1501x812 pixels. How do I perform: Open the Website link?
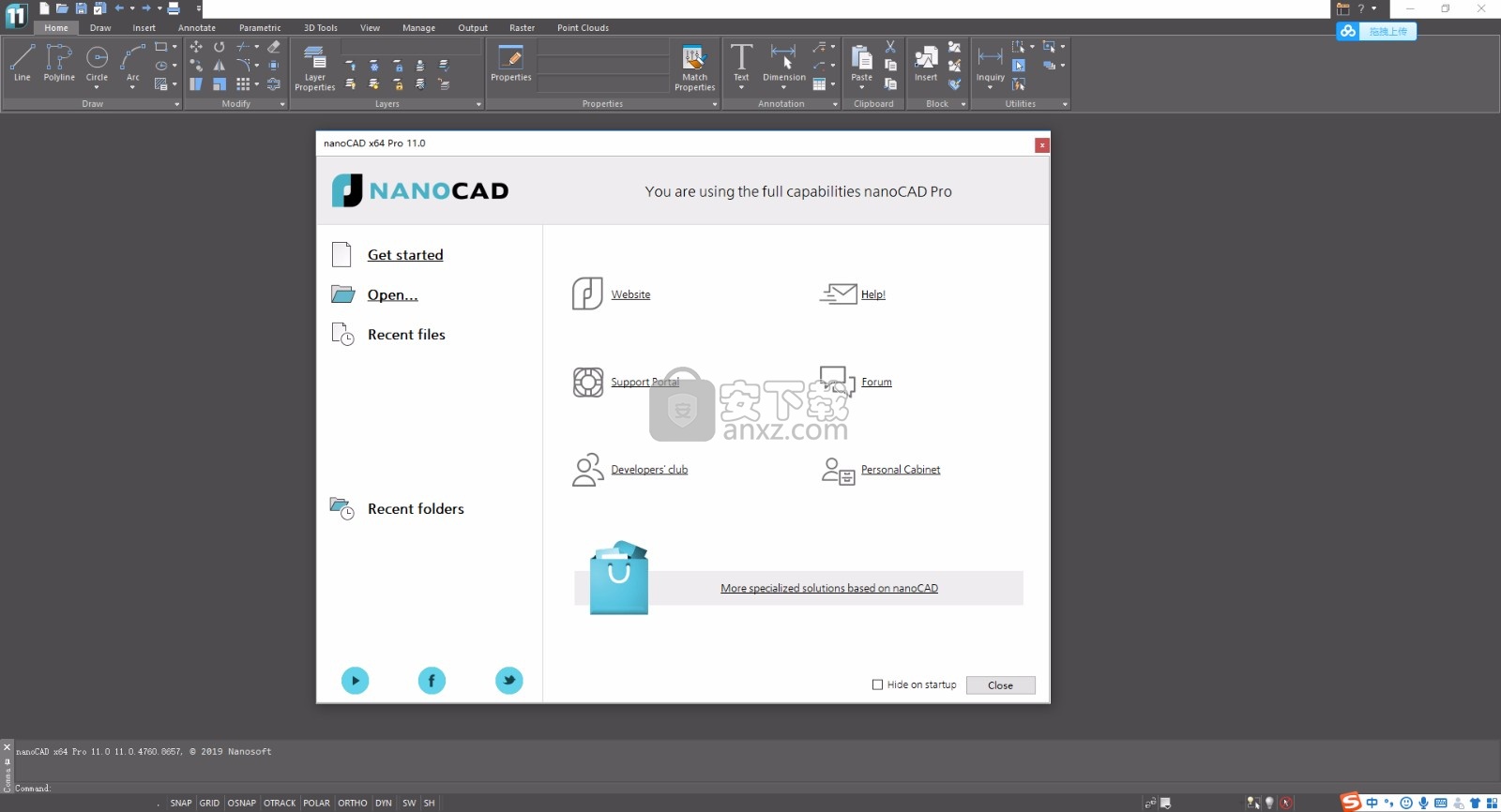pos(630,294)
